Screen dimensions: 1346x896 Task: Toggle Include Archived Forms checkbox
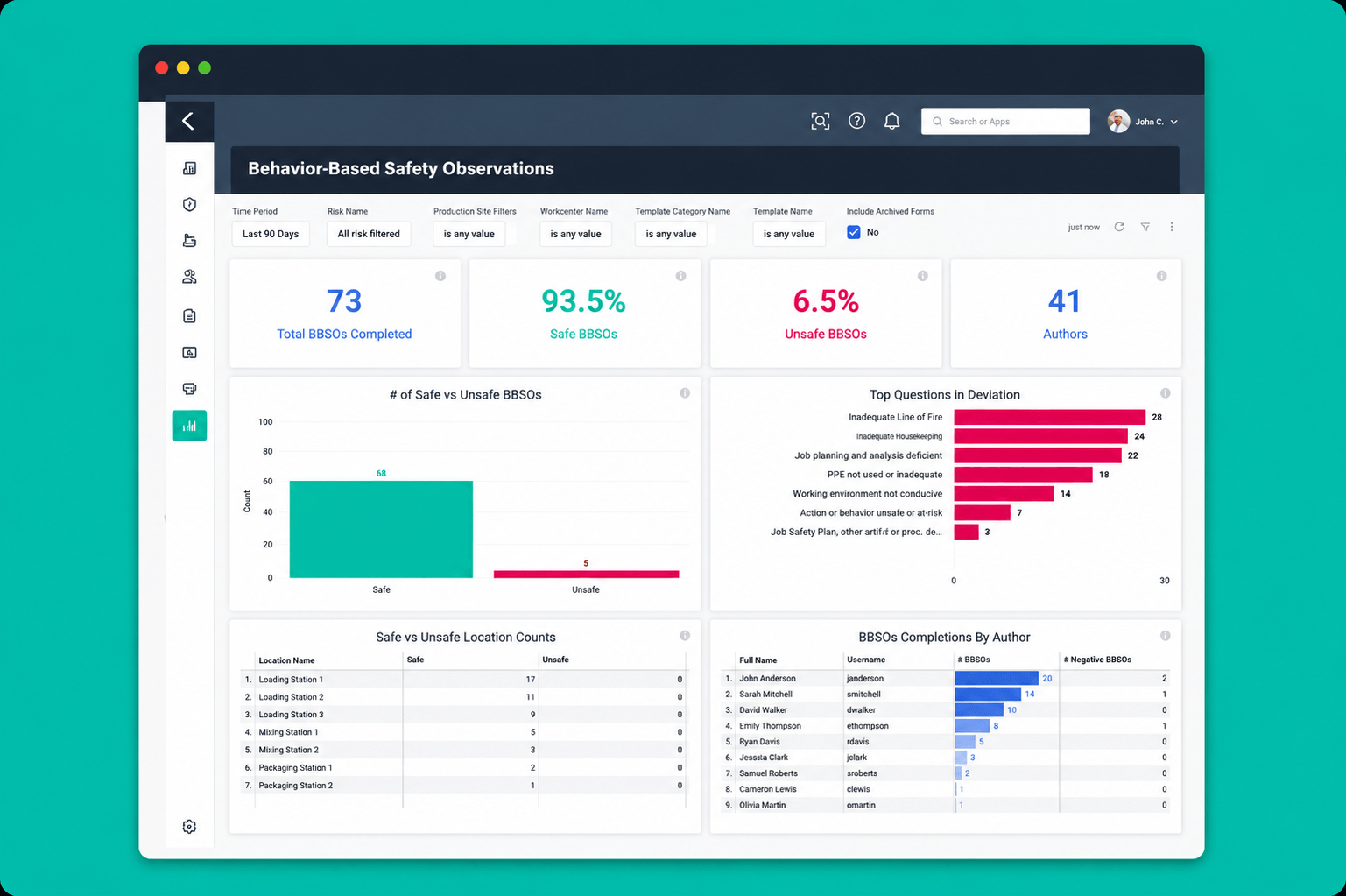(854, 232)
